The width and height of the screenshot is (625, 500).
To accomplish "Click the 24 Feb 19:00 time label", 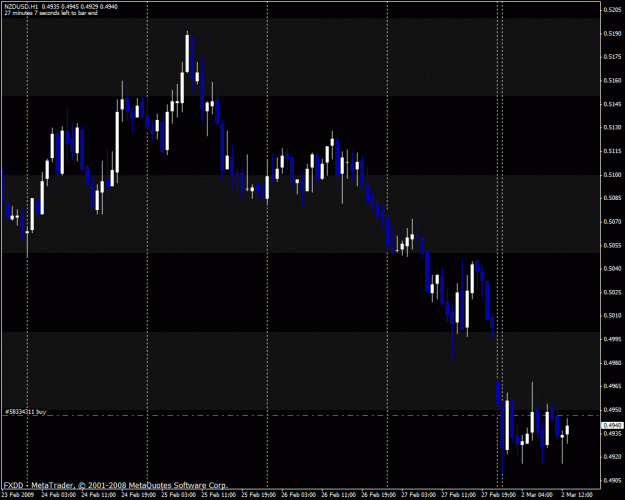I will point(138,495).
